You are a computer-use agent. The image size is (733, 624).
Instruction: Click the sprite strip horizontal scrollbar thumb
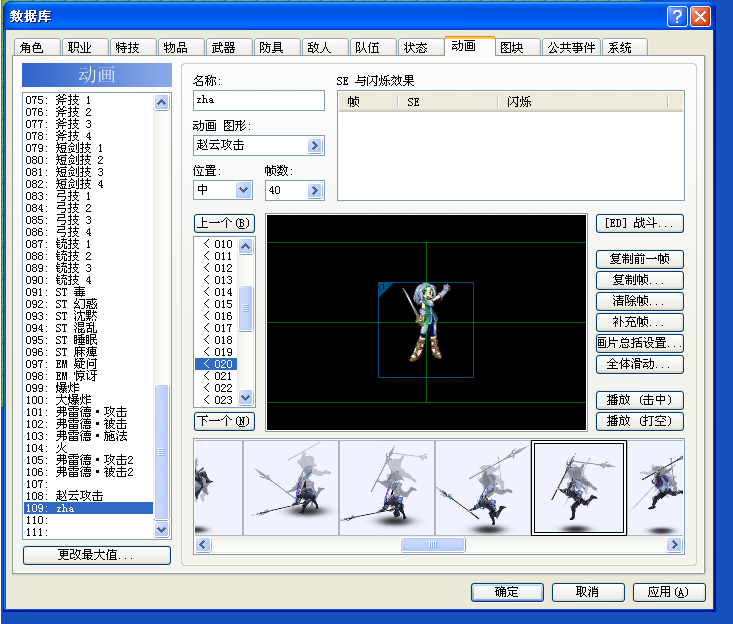coord(433,545)
